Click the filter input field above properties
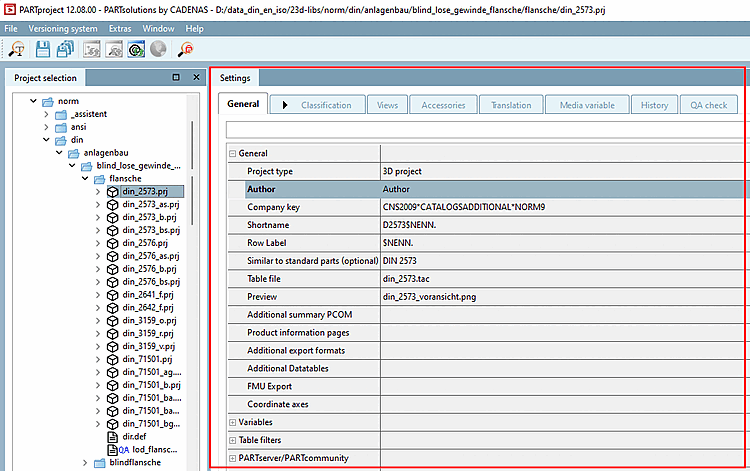The height and width of the screenshot is (471, 750). (486, 129)
